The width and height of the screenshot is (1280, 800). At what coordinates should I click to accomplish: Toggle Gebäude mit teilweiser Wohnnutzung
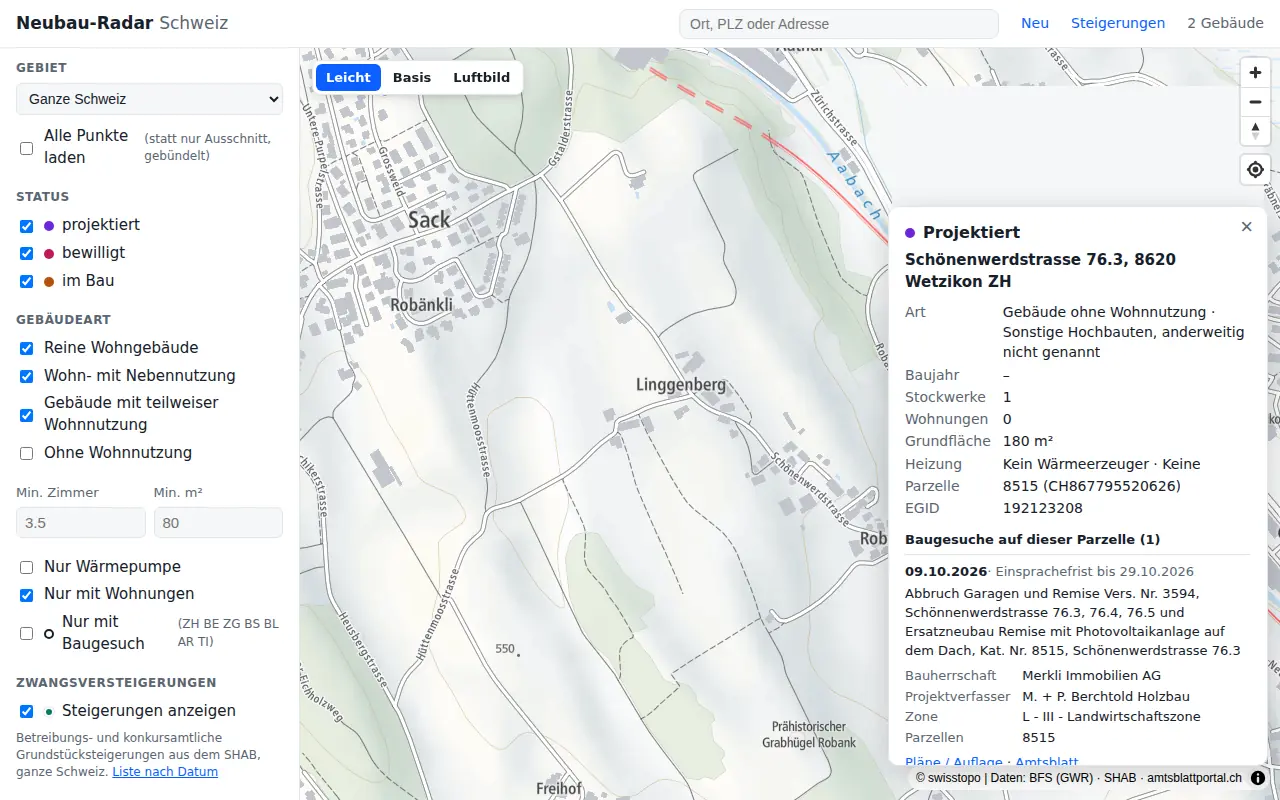coord(27,415)
